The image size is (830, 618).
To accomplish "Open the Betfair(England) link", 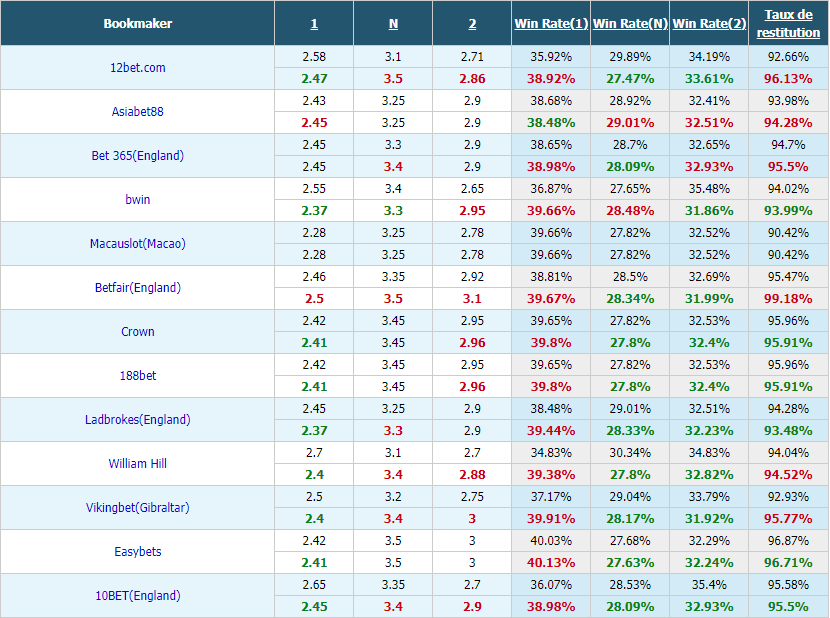I will (138, 288).
